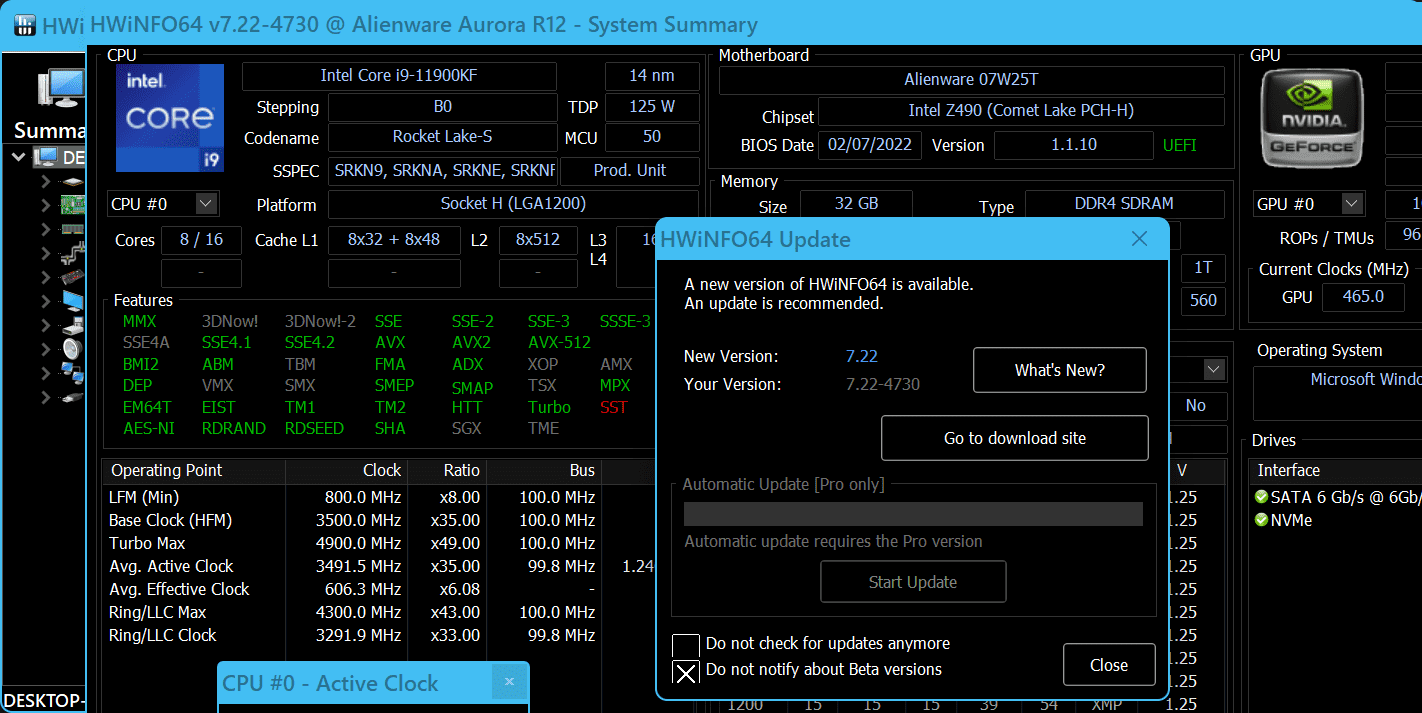Viewport: 1422px width, 713px height.
Task: Click the GPU clock value 465.0
Action: point(1363,297)
